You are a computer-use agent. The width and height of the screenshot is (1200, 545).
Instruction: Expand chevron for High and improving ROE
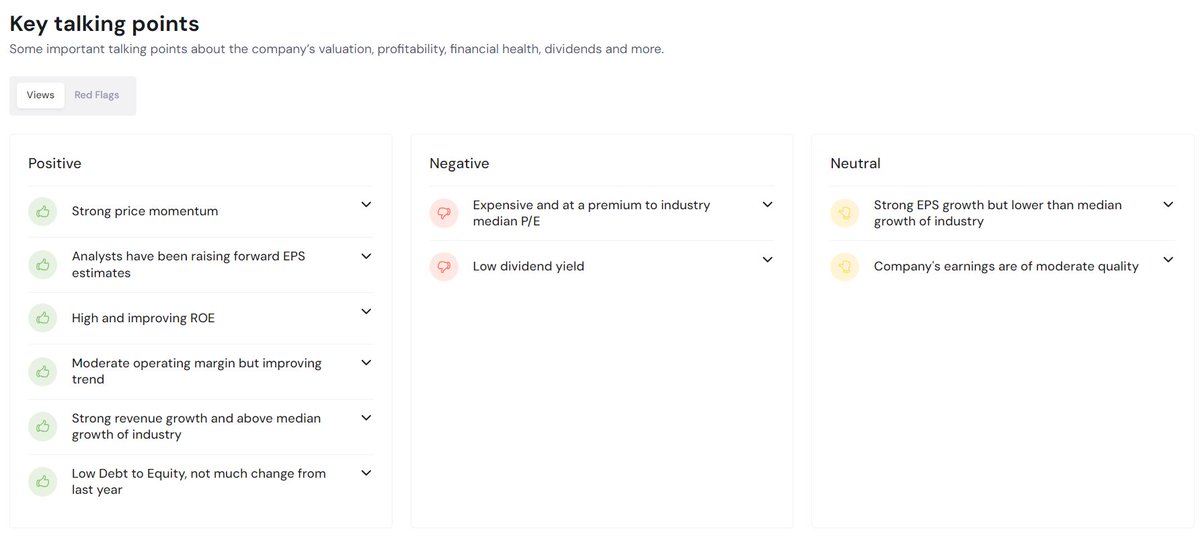click(x=366, y=312)
